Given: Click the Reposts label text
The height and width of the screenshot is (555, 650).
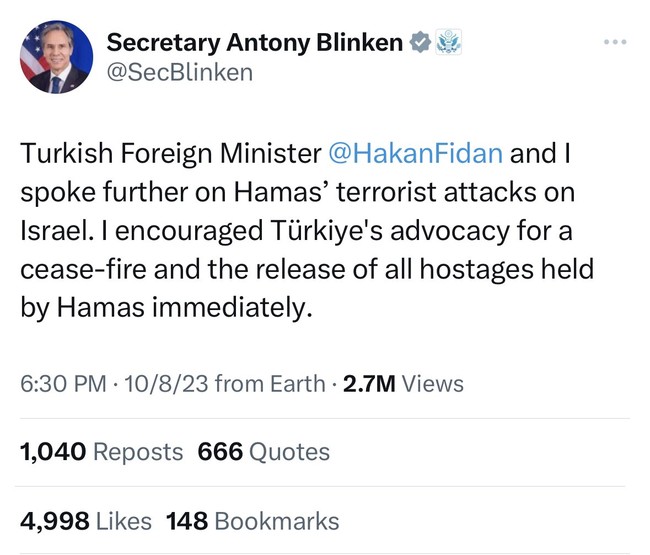Looking at the screenshot, I should [x=138, y=452].
